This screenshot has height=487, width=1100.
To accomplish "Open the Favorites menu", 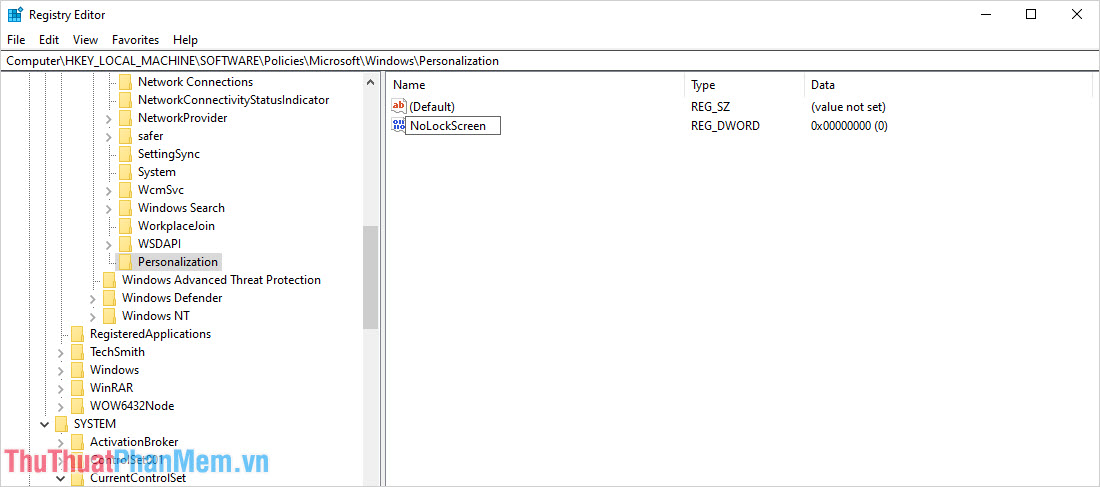I will (135, 40).
